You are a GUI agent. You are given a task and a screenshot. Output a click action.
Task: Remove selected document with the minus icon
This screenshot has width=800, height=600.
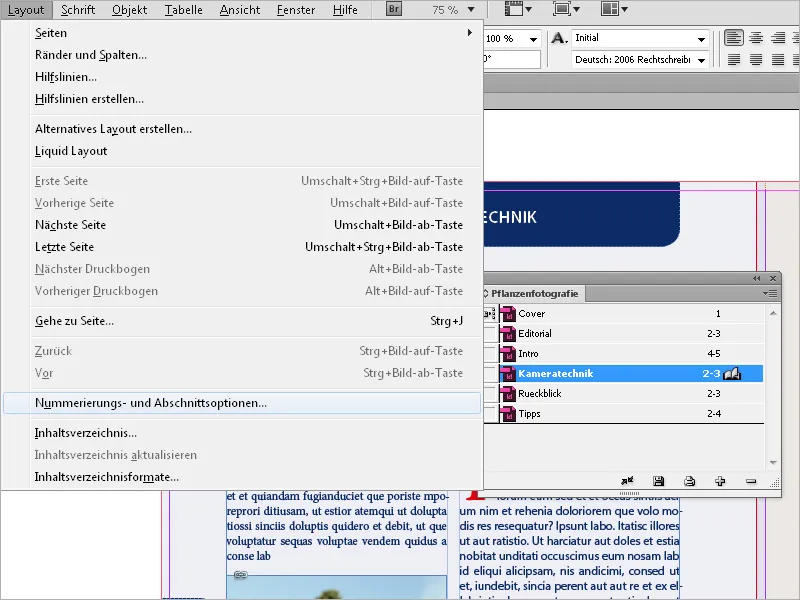750,482
